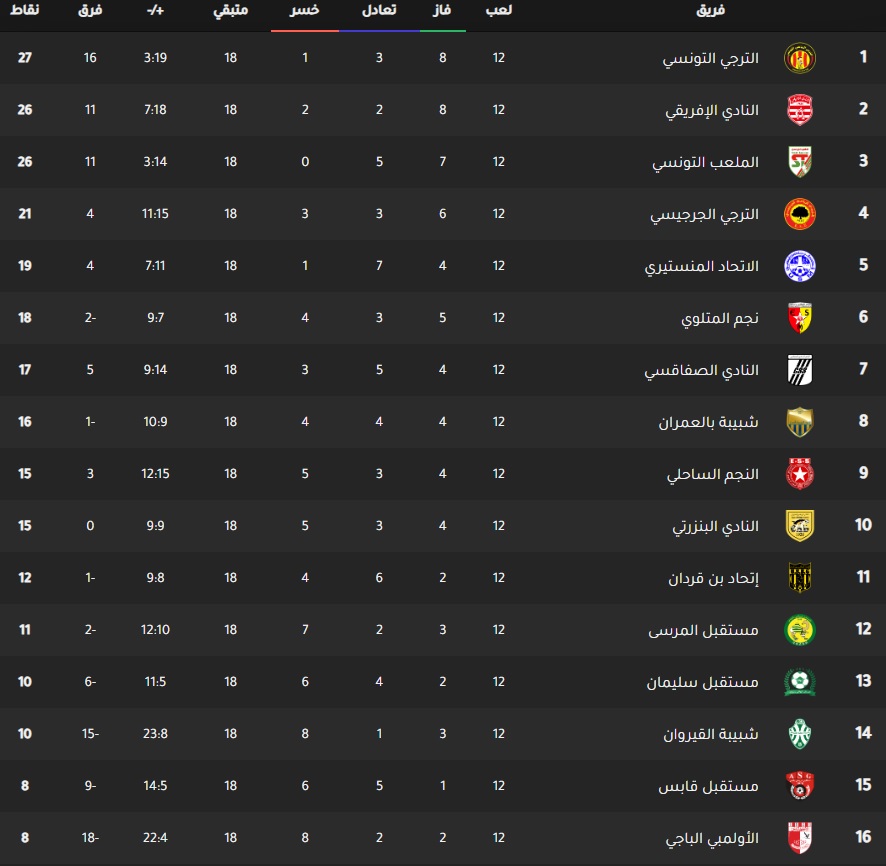The height and width of the screenshot is (866, 886).
Task: Click the CS Sfaxien (النادي الصفاقسي) crest
Action: 799,370
